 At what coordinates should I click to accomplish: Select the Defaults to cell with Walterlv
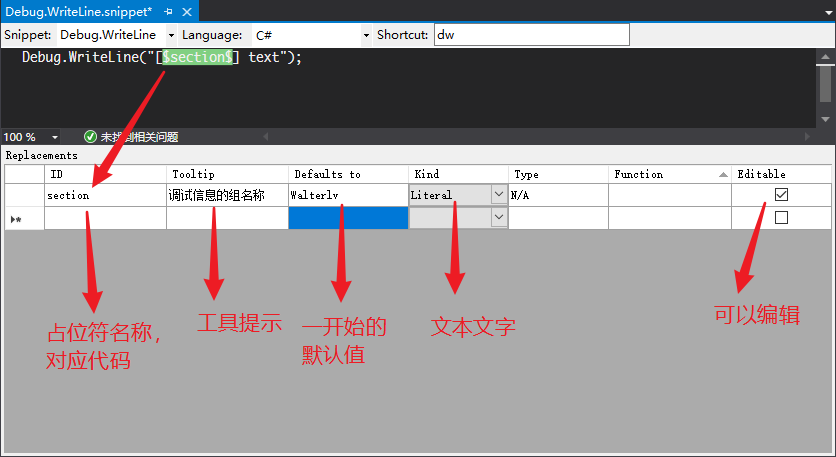click(x=347, y=195)
